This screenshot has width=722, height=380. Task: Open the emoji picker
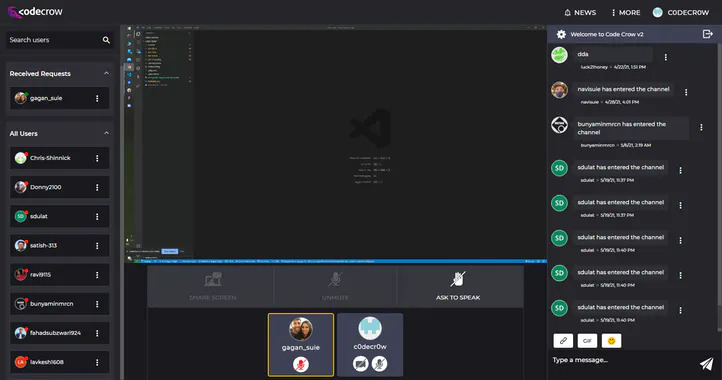611,341
